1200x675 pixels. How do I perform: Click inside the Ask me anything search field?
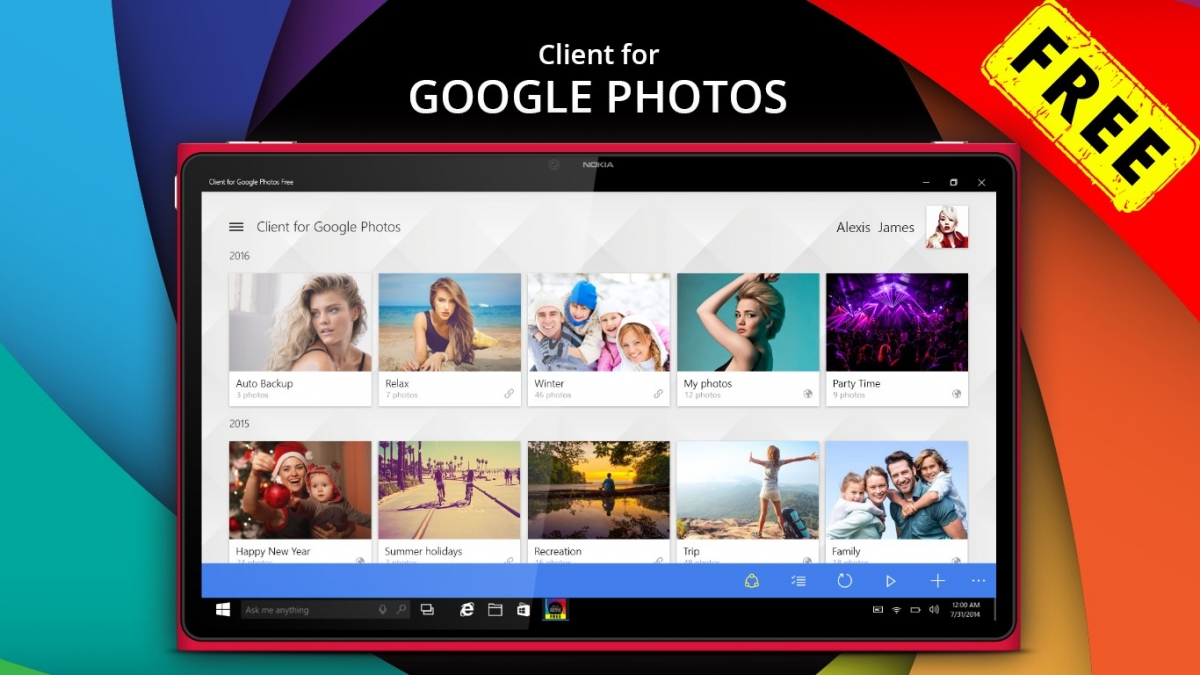click(300, 609)
